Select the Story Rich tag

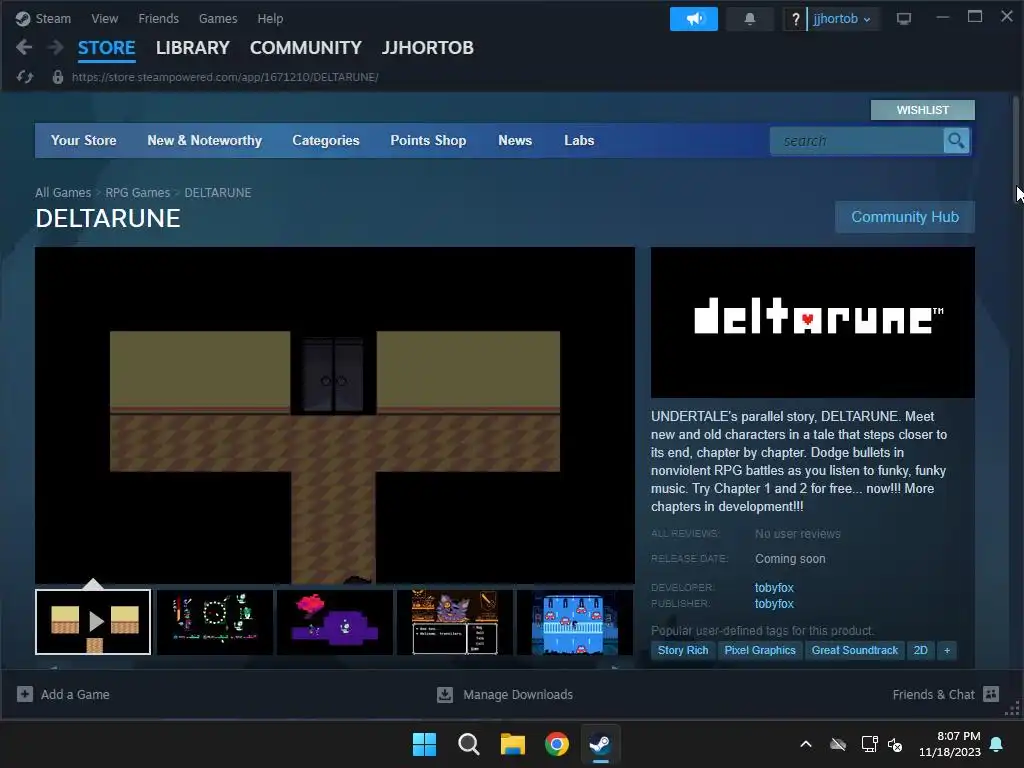[x=683, y=650]
